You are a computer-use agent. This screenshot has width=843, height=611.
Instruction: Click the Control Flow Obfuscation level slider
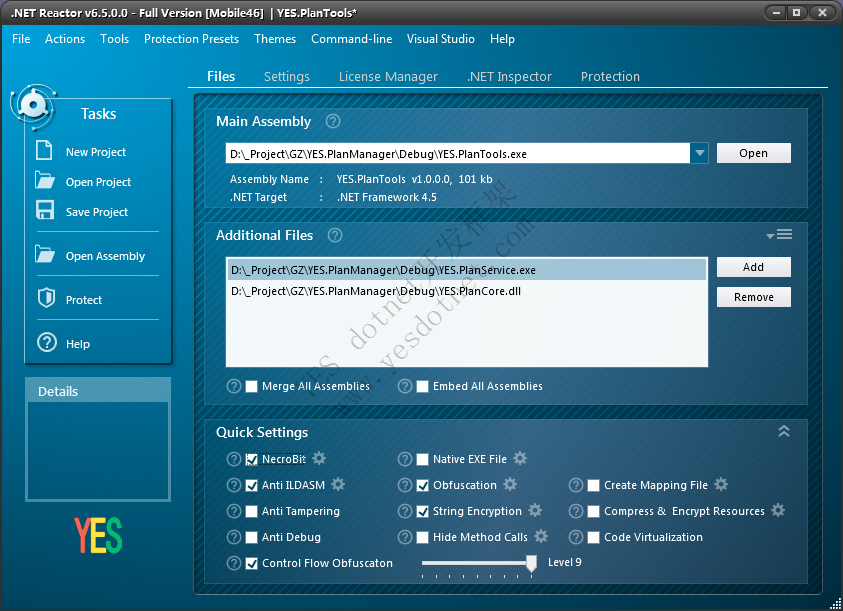478,563
